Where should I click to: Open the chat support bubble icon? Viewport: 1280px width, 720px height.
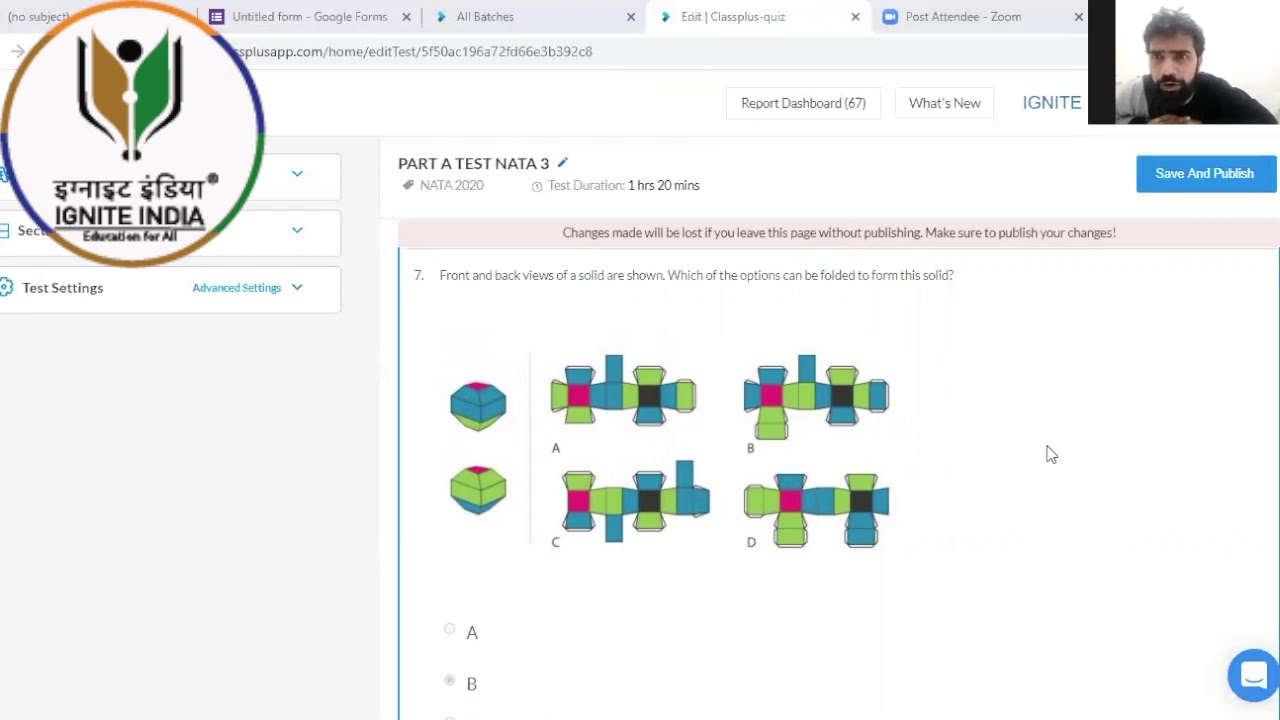pyautogui.click(x=1253, y=675)
